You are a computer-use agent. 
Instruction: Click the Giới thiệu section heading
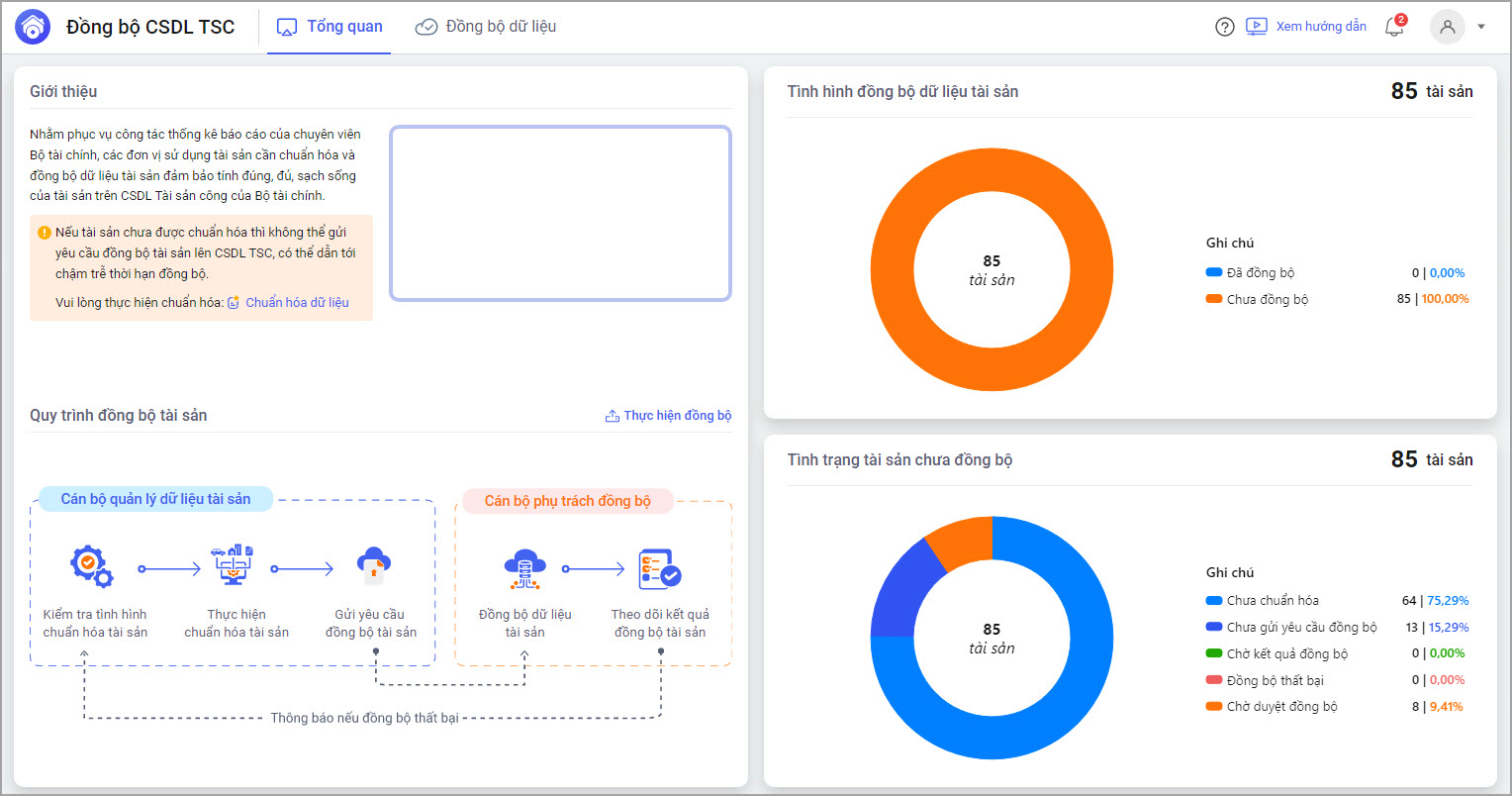63,92
